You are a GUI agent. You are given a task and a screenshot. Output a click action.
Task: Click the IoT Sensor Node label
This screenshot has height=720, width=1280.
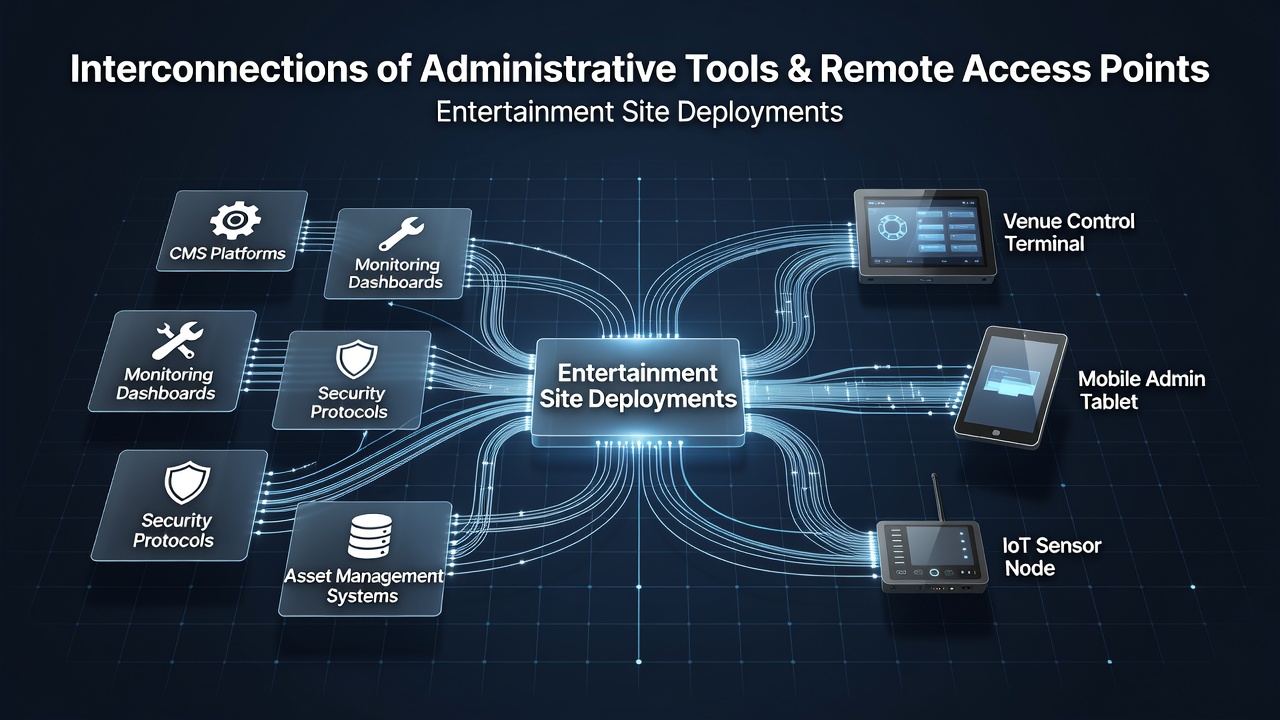[1052, 557]
